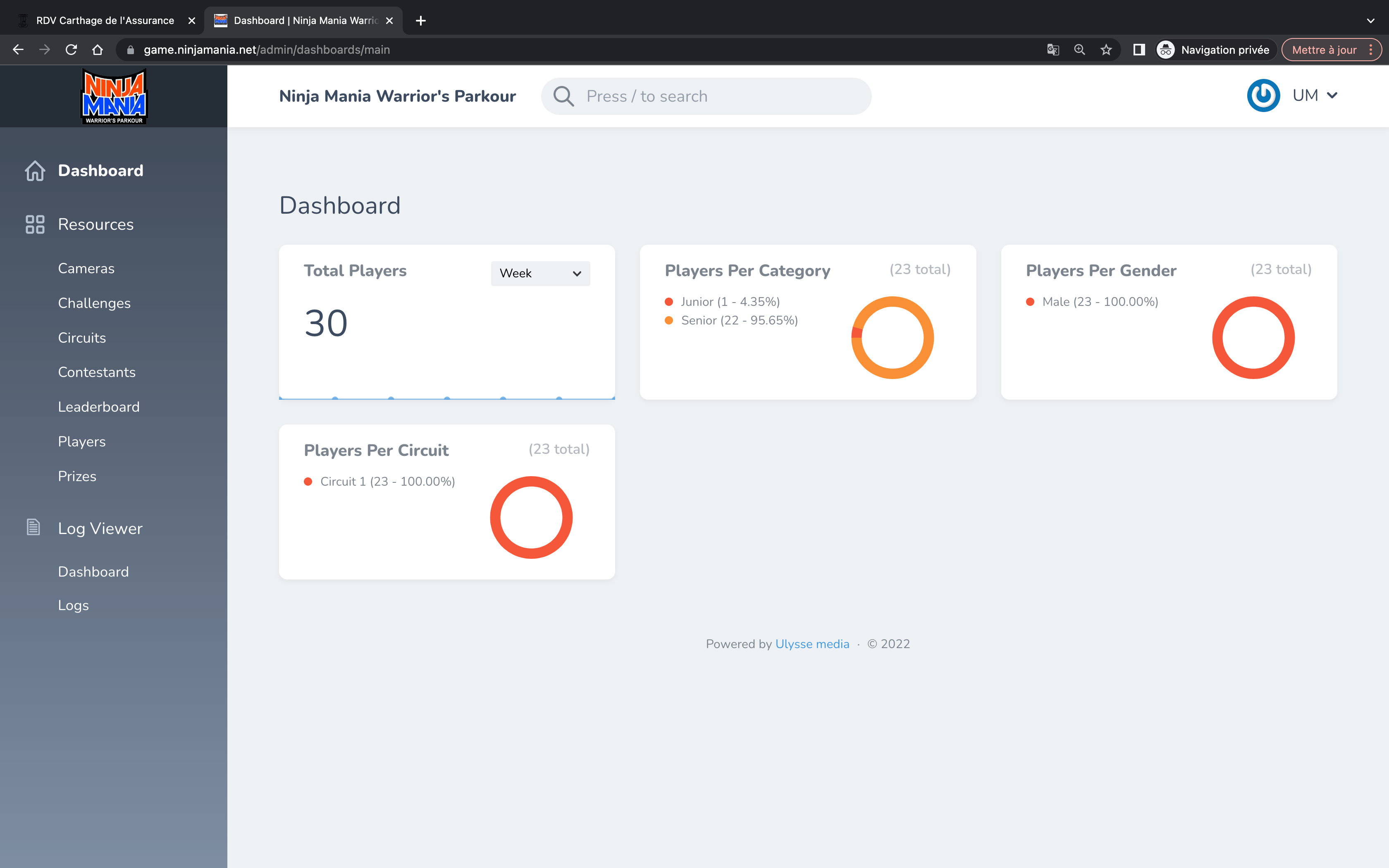Image resolution: width=1389 pixels, height=868 pixels.
Task: Open the Chrome three-dot menu
Action: tap(1371, 50)
